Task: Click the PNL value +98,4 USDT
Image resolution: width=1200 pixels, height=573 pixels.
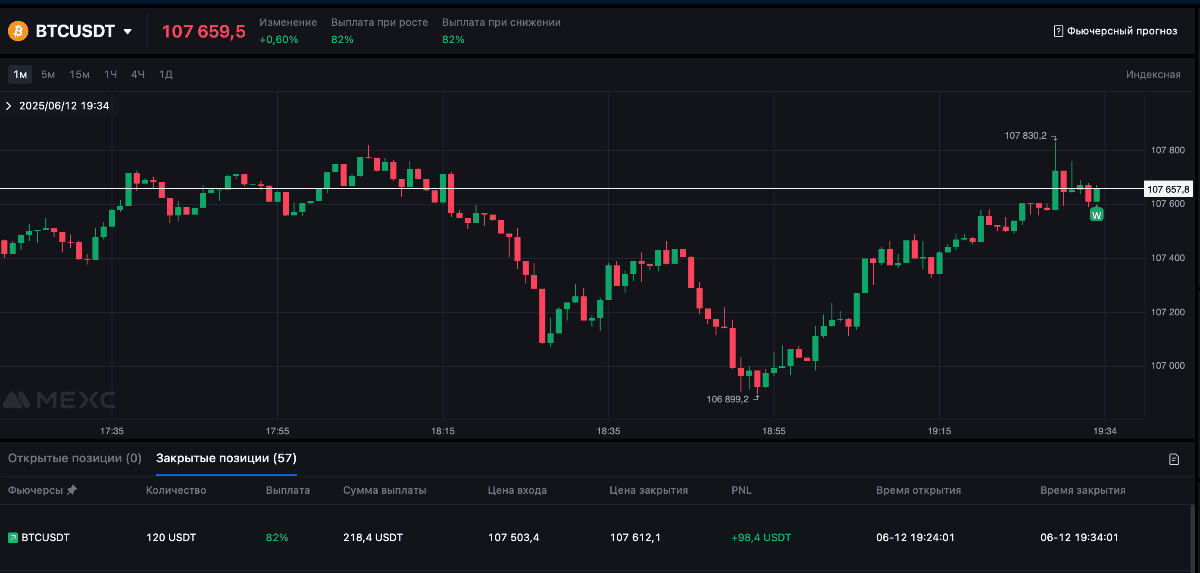Action: pos(761,538)
